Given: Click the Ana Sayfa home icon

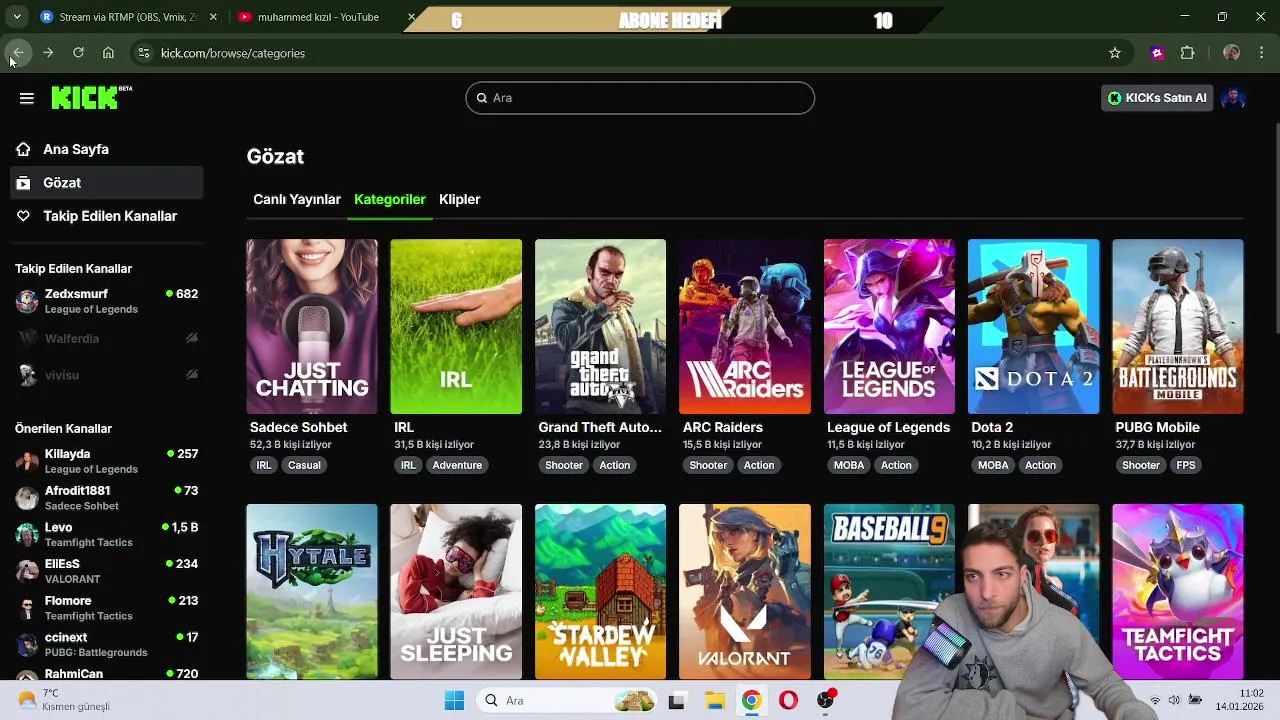Looking at the screenshot, I should 23,149.
